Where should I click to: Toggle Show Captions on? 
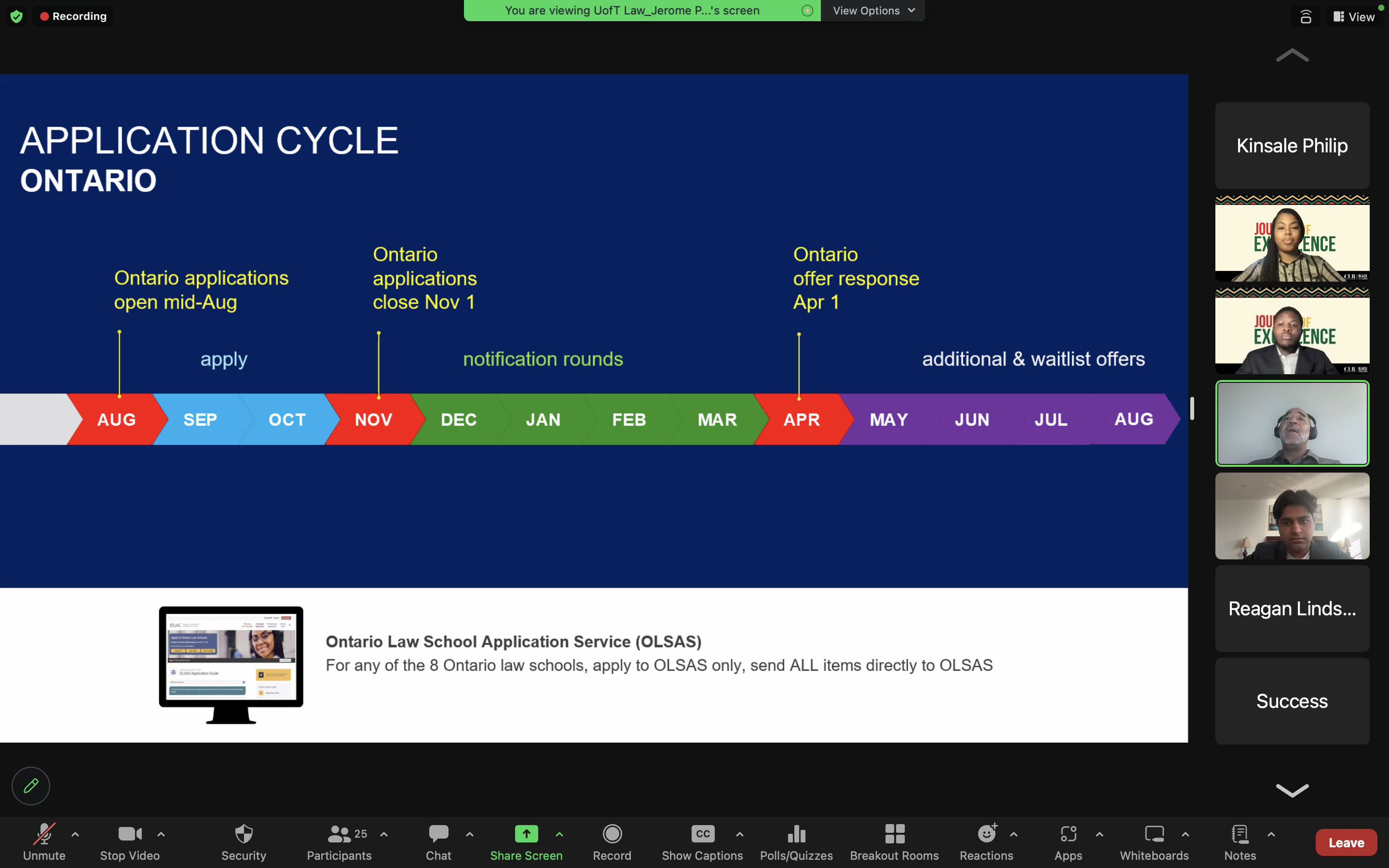pos(702,841)
